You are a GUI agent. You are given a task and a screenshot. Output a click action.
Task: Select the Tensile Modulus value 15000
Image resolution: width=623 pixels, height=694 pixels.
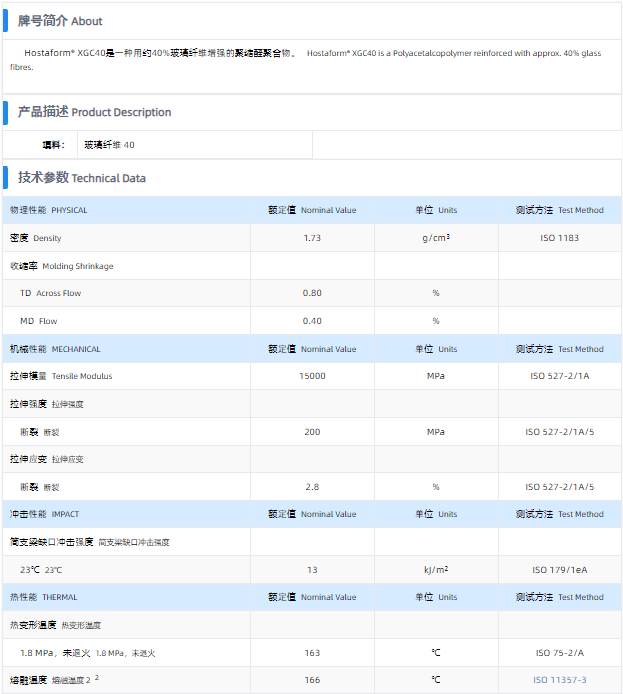[312, 376]
